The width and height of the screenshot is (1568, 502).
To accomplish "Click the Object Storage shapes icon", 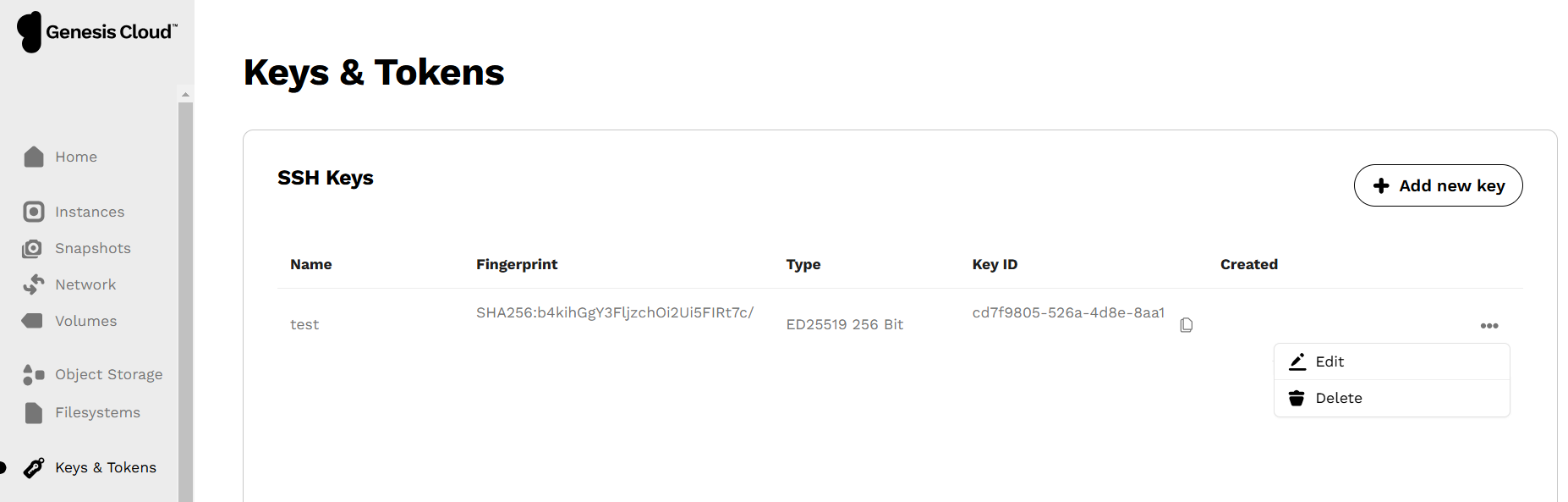I will [x=34, y=374].
